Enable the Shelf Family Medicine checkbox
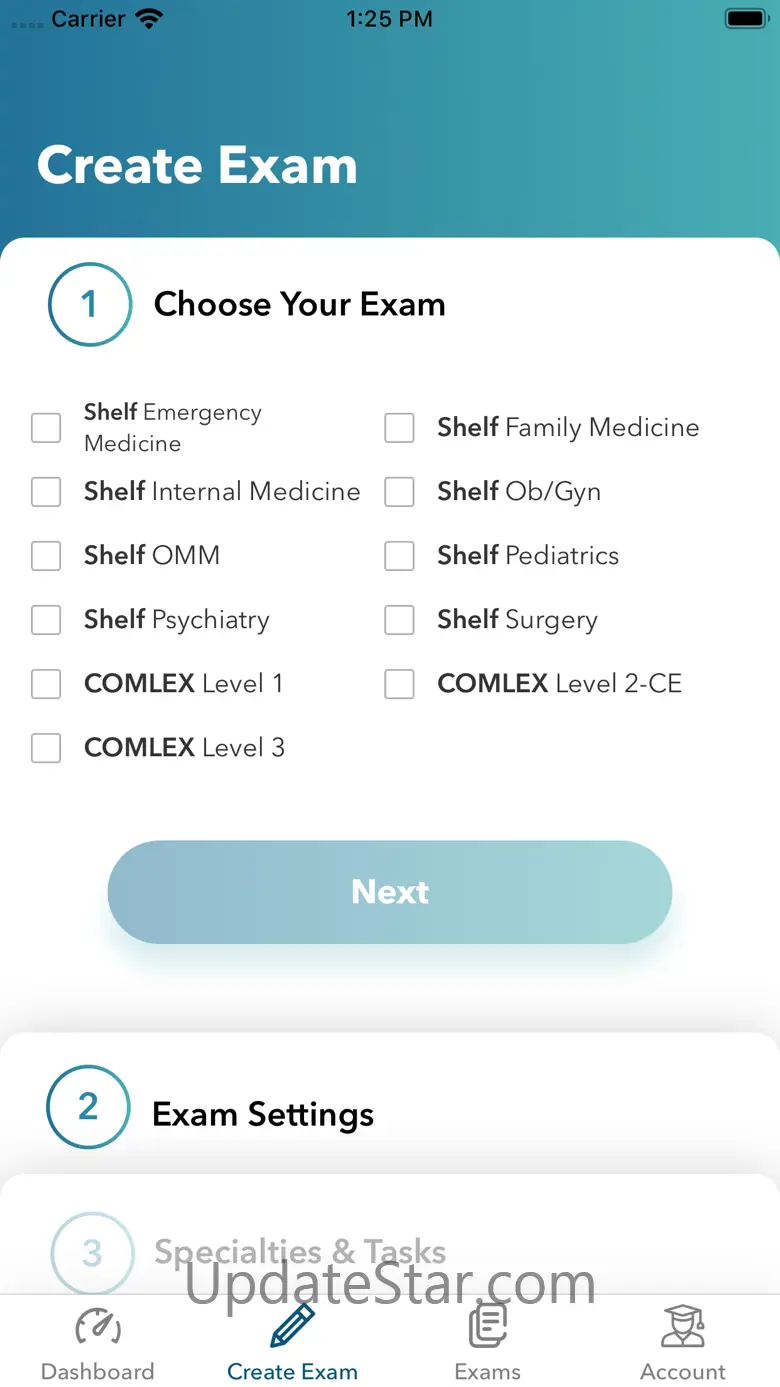This screenshot has height=1387, width=780. click(x=400, y=428)
